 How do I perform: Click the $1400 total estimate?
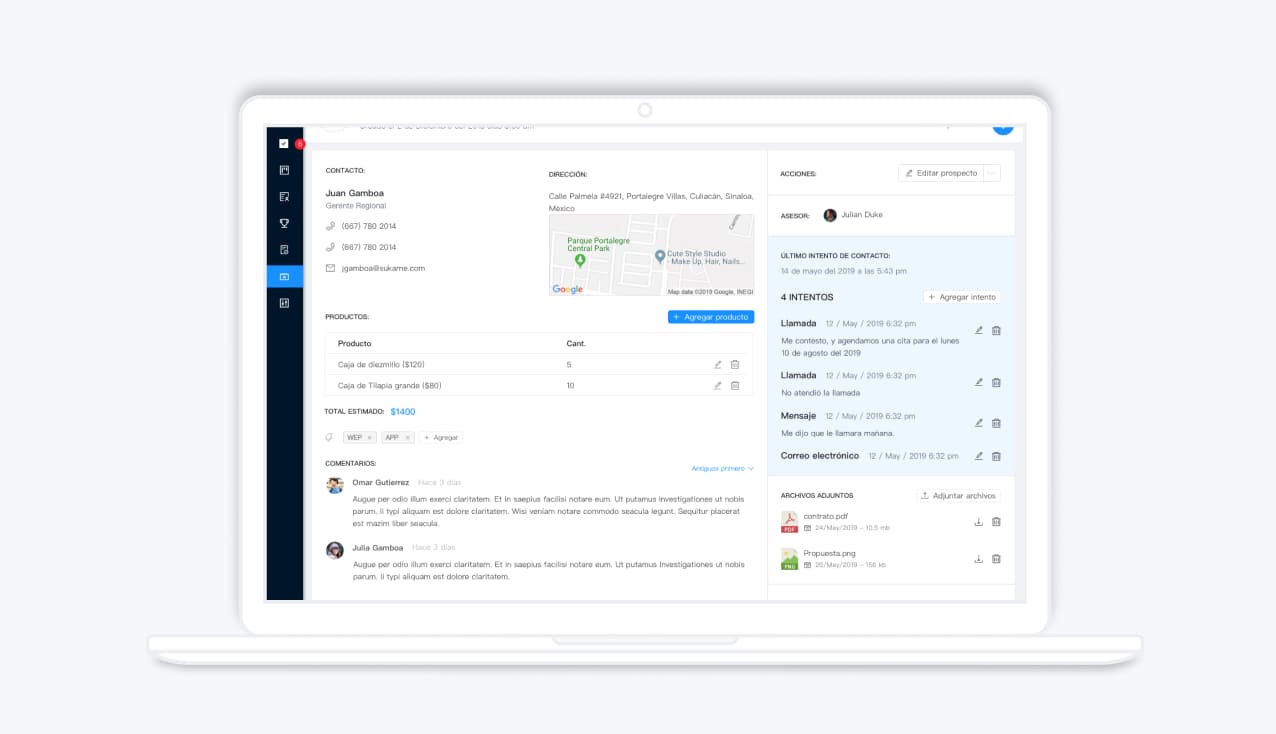403,412
